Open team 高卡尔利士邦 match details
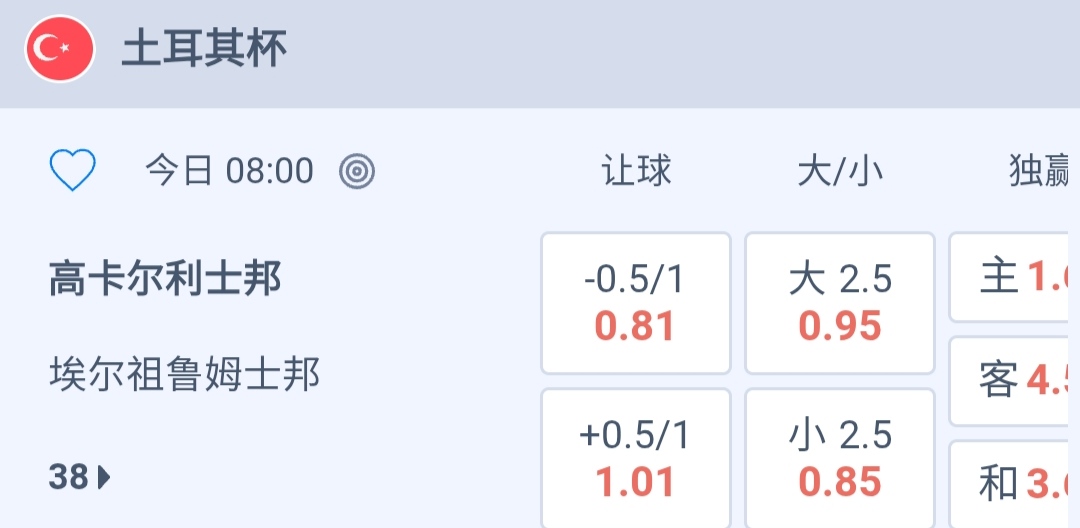The image size is (1080, 528). tap(165, 279)
